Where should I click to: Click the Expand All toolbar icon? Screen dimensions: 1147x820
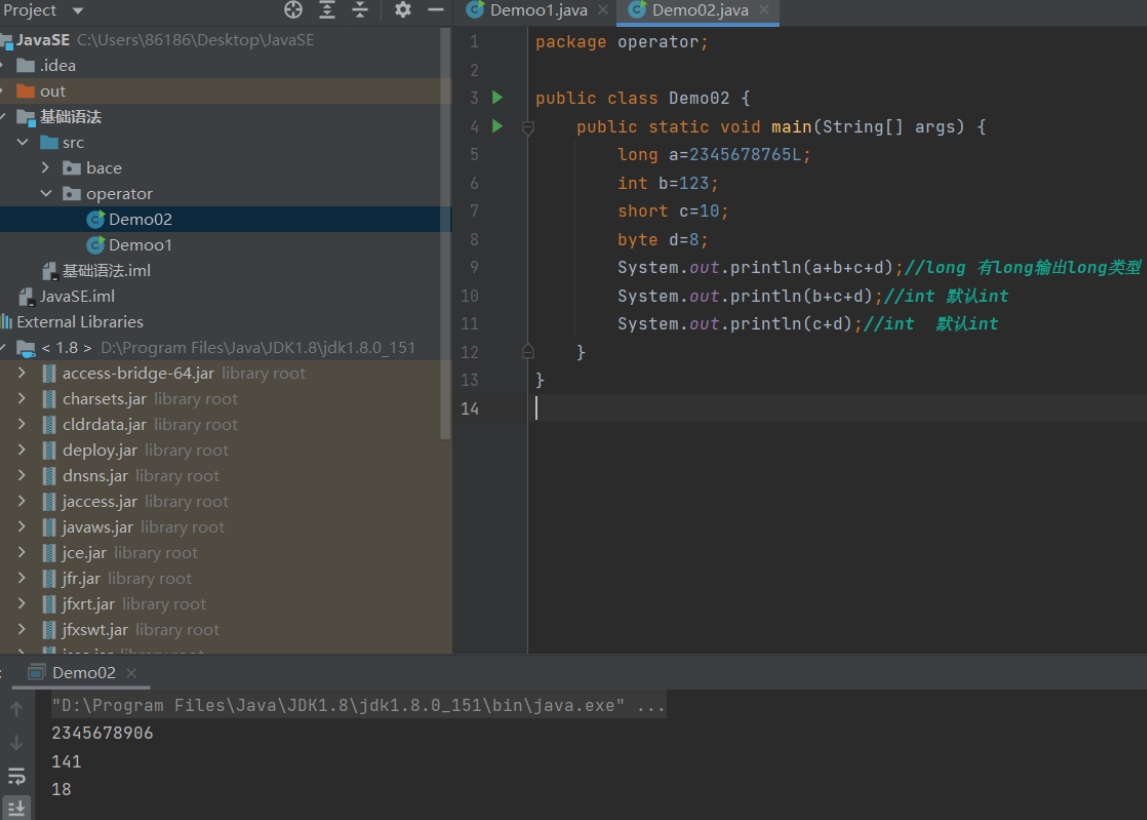tap(327, 10)
